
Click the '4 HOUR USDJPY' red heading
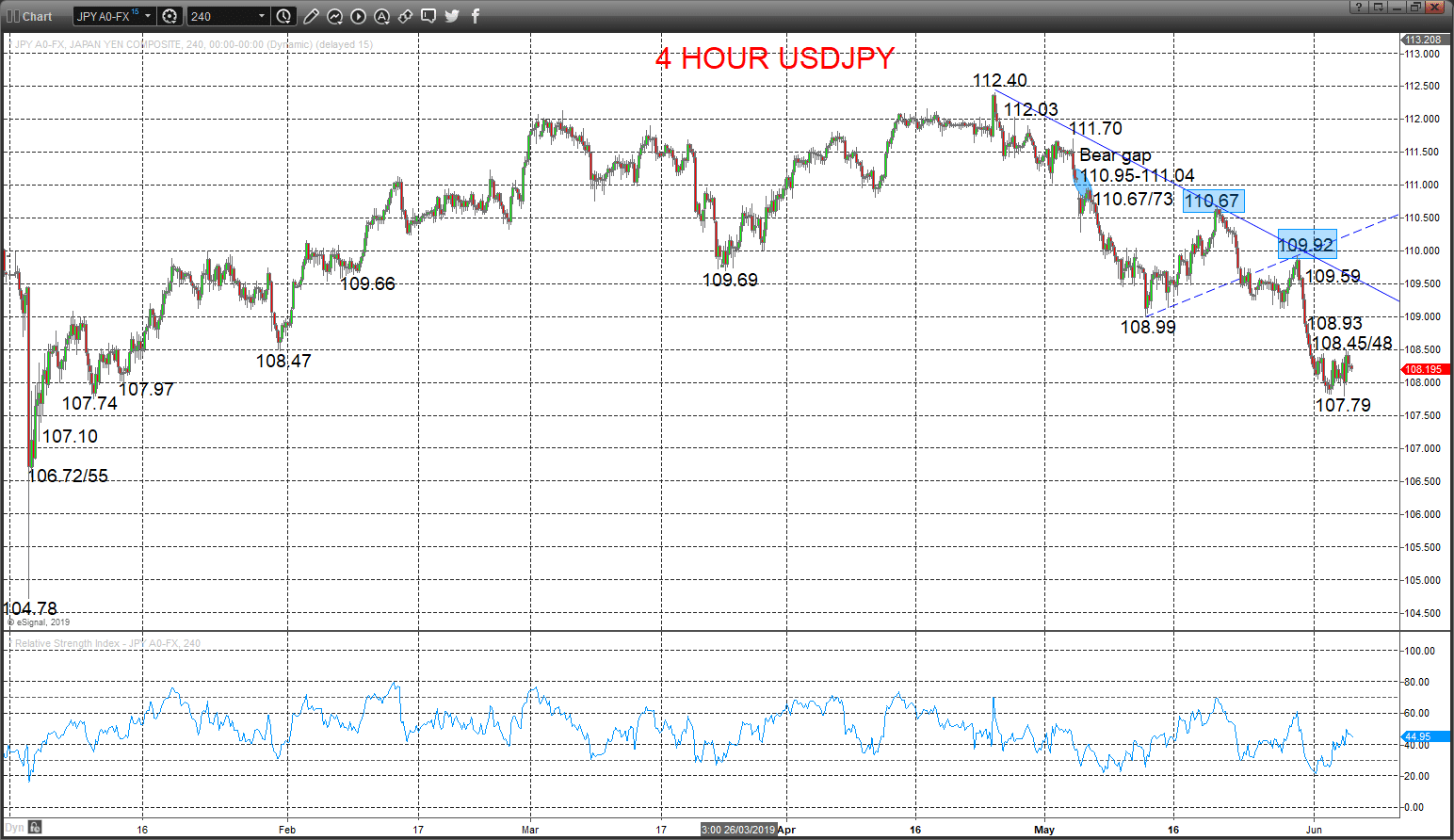click(774, 58)
